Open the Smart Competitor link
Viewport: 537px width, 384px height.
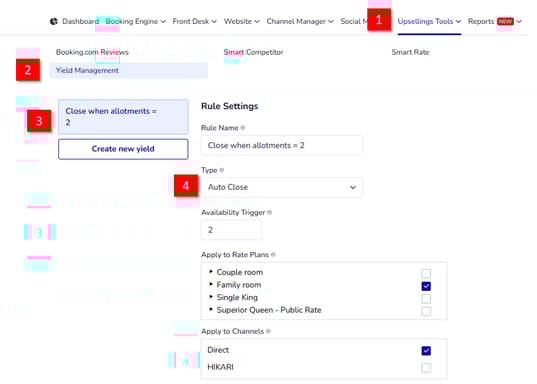point(253,52)
